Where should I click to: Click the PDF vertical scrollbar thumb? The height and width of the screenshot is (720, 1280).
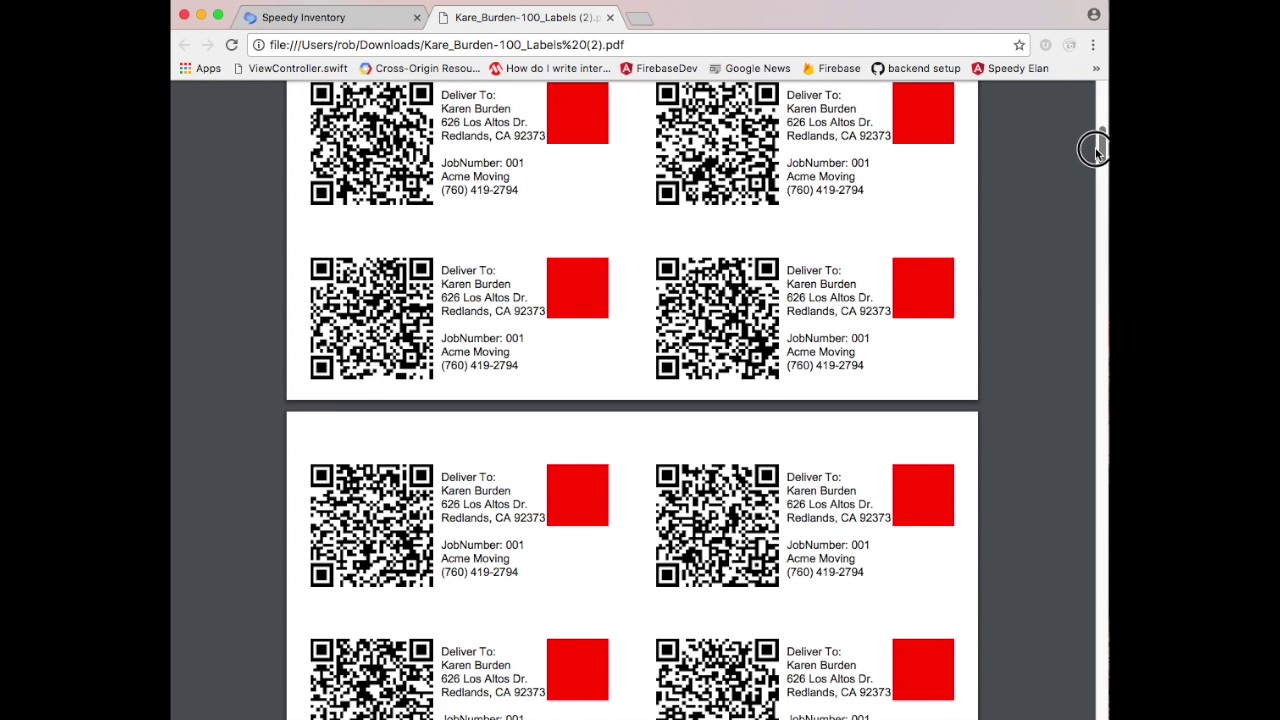[1102, 143]
